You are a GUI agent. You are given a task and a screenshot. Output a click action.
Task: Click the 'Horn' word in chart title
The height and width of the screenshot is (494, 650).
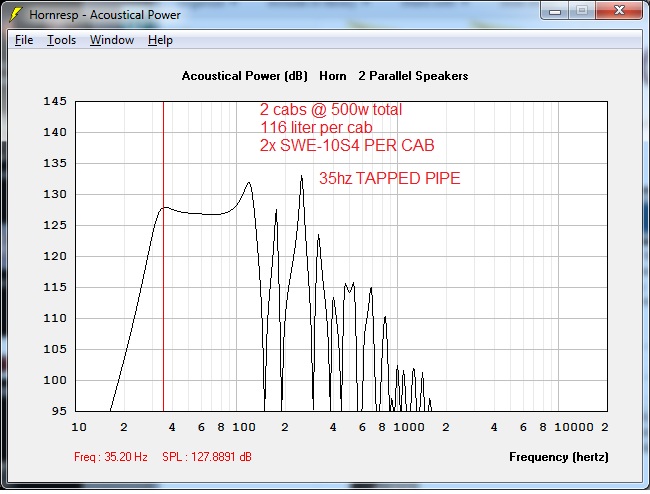pyautogui.click(x=333, y=76)
